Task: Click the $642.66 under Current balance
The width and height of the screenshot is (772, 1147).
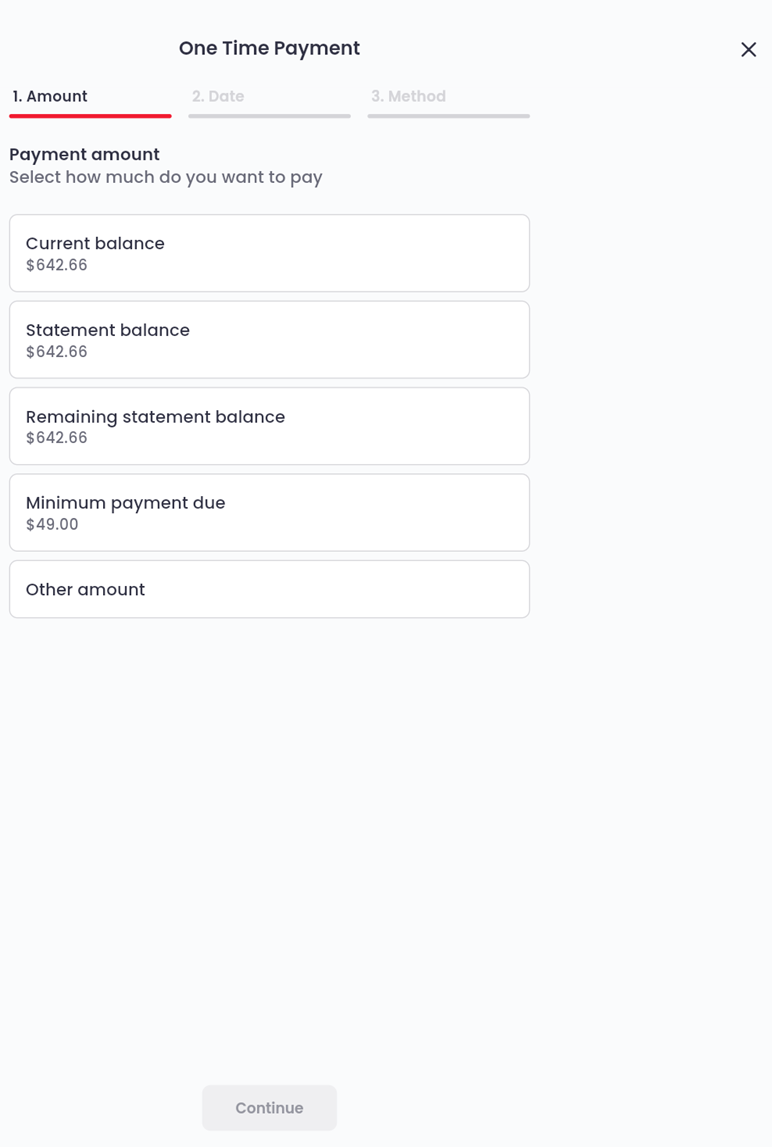Action: point(57,265)
